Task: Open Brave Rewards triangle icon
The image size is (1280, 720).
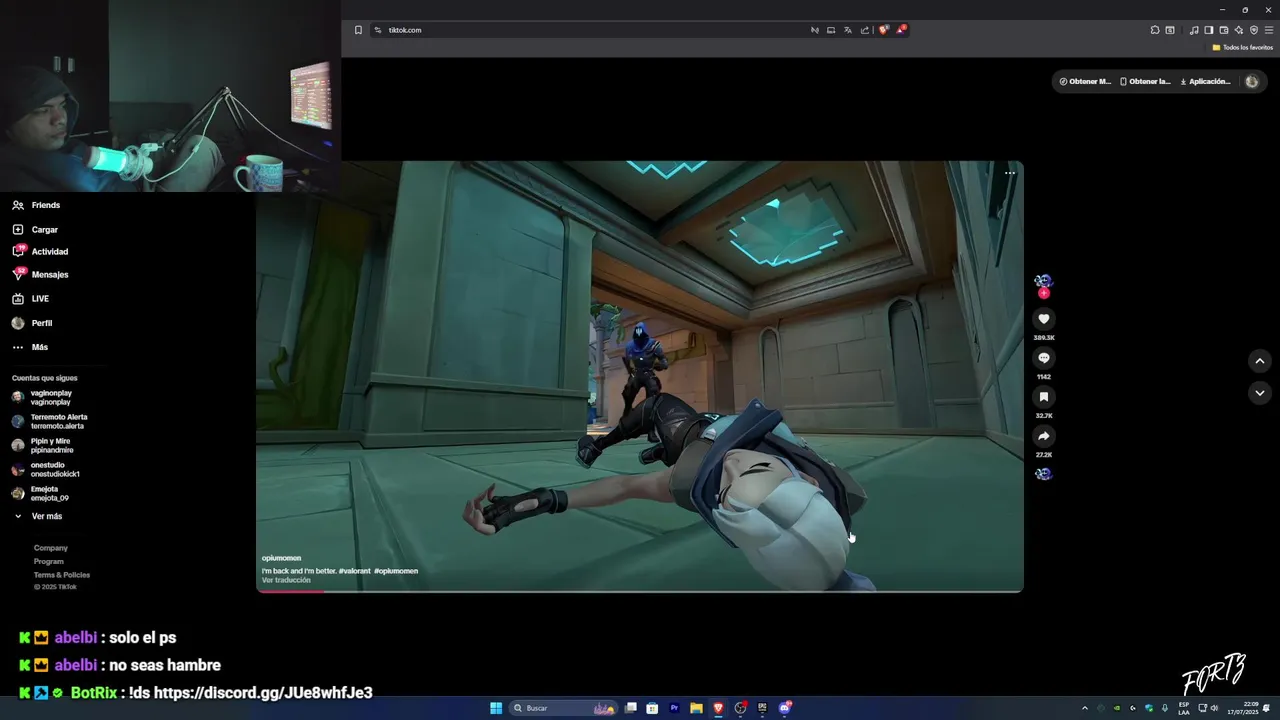Action: coord(901,30)
